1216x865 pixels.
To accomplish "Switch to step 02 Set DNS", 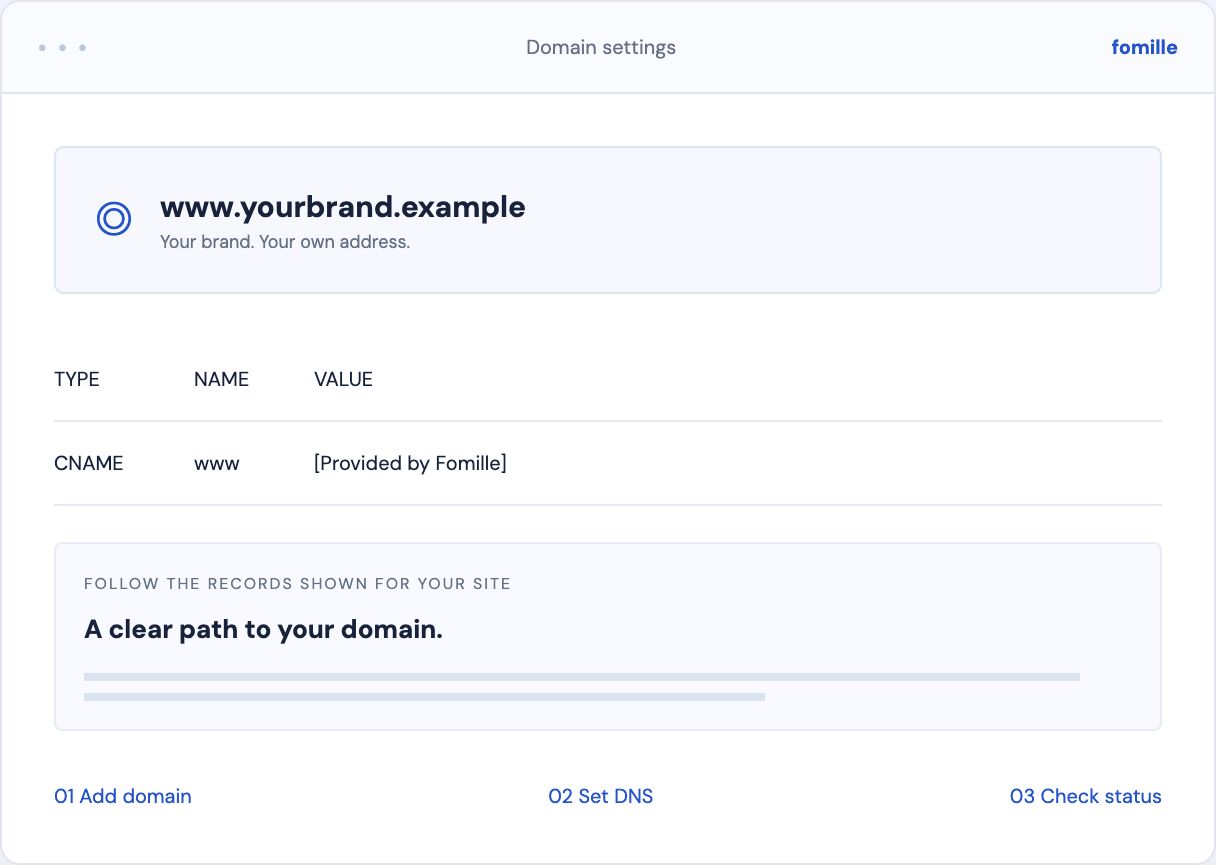I will 600,796.
